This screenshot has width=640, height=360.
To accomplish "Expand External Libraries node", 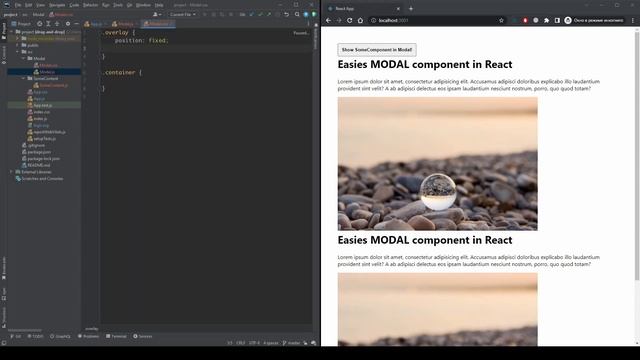I will click(x=12, y=172).
